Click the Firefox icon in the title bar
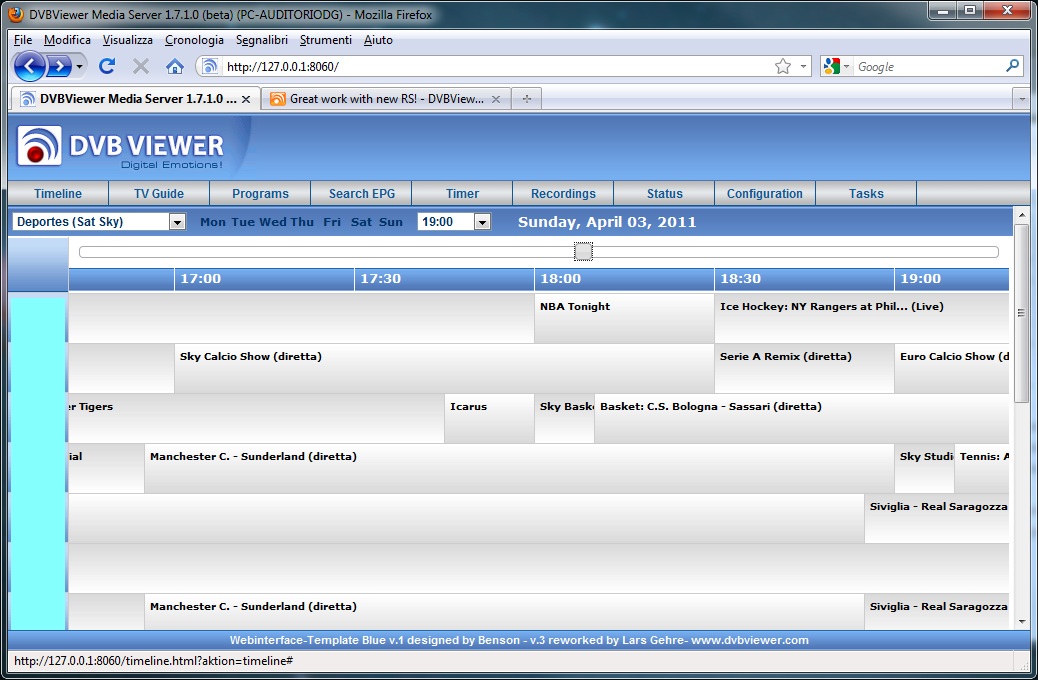 16,14
